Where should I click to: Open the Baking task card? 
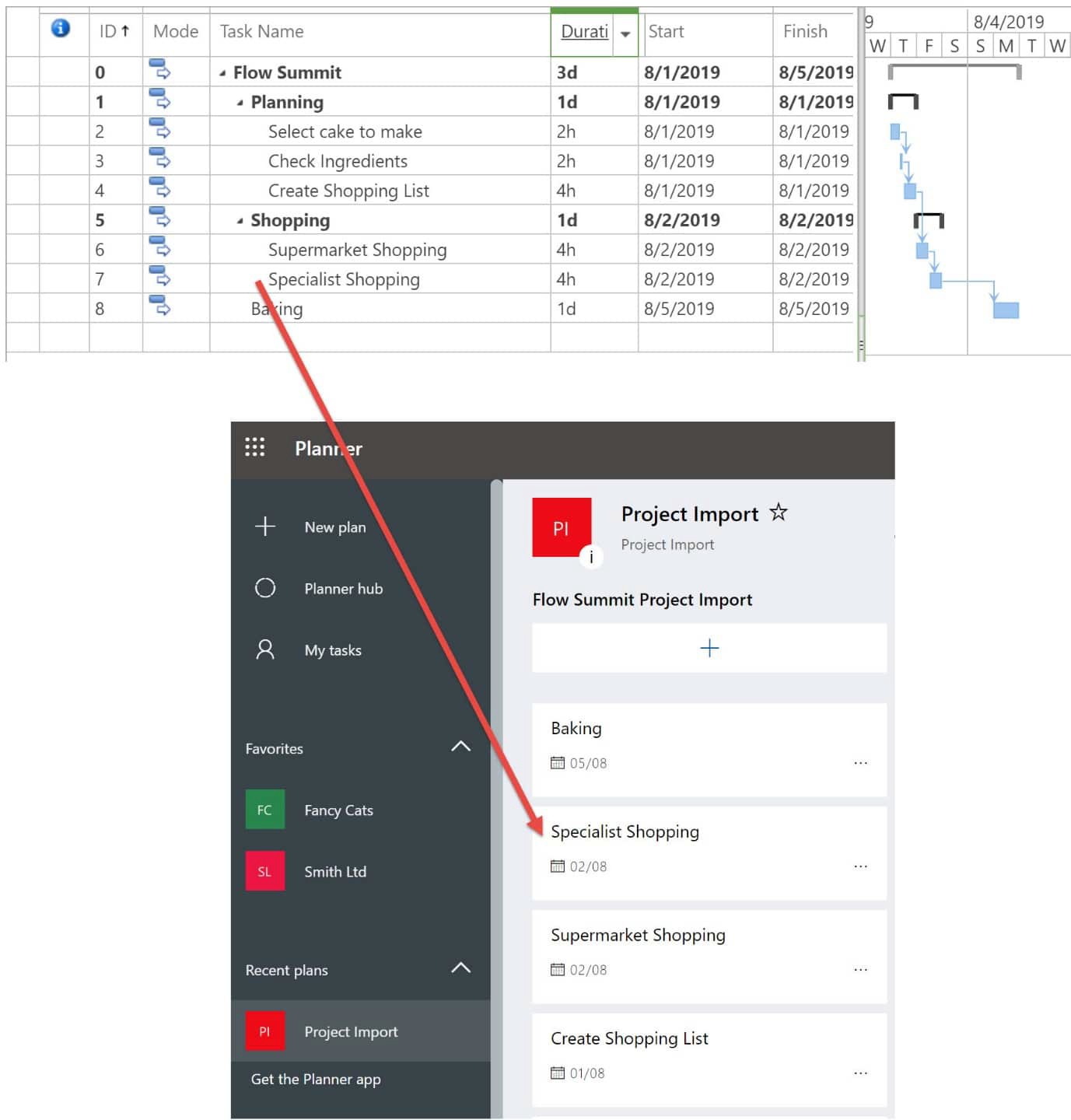tap(709, 750)
